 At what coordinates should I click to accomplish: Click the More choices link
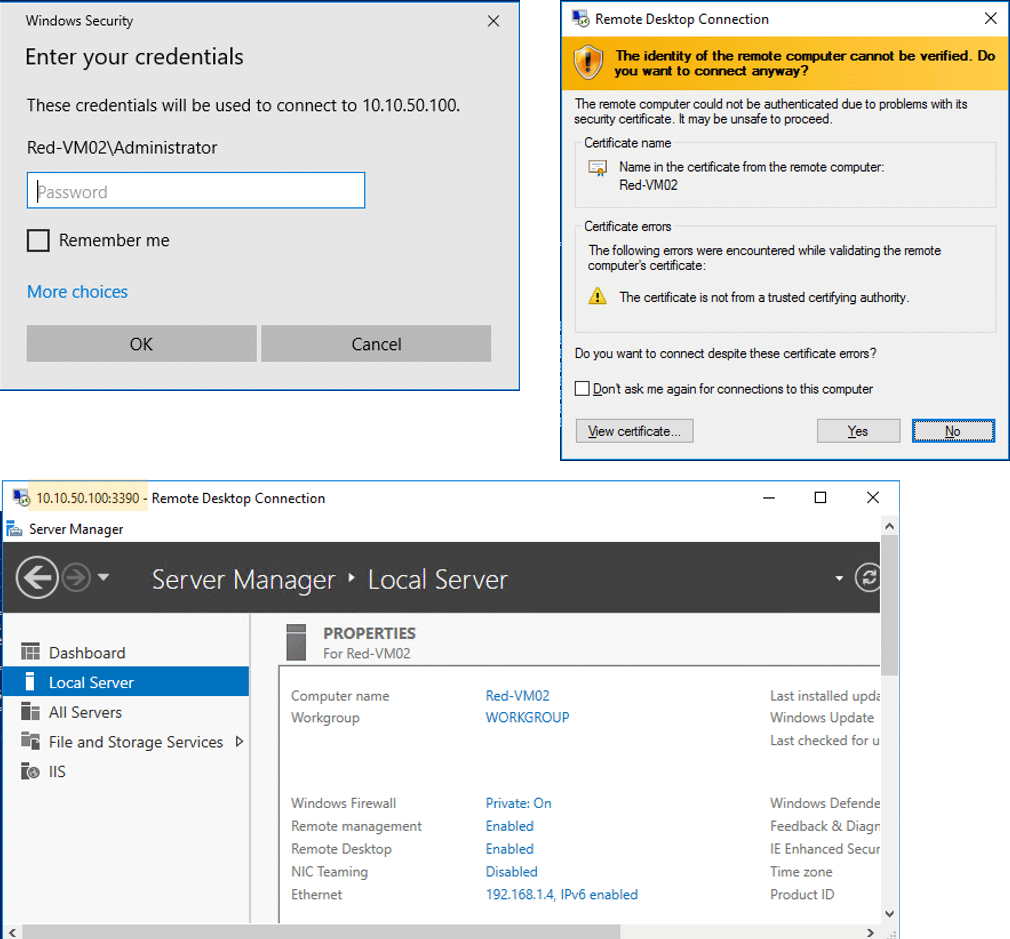tap(77, 292)
